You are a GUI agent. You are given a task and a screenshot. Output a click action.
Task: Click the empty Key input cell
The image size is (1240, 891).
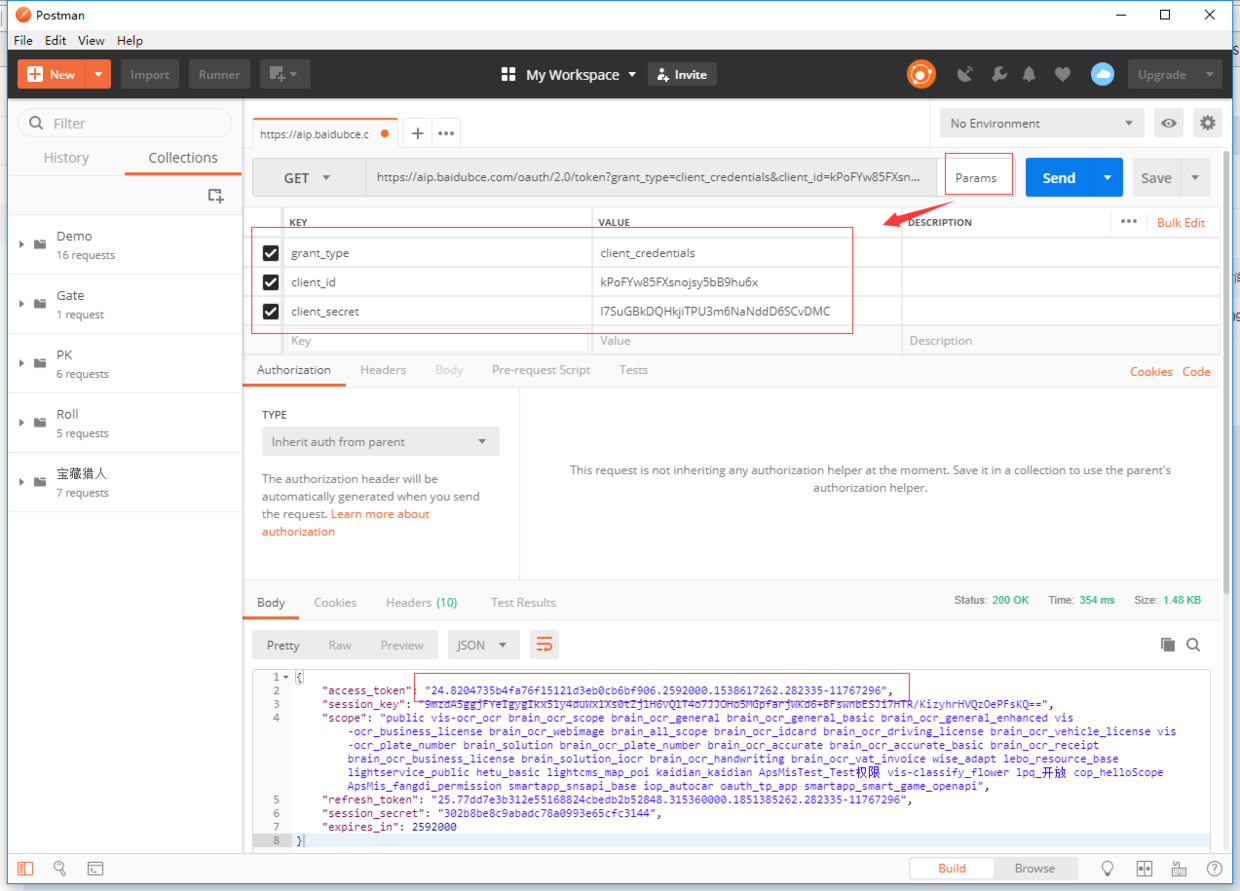pyautogui.click(x=438, y=341)
